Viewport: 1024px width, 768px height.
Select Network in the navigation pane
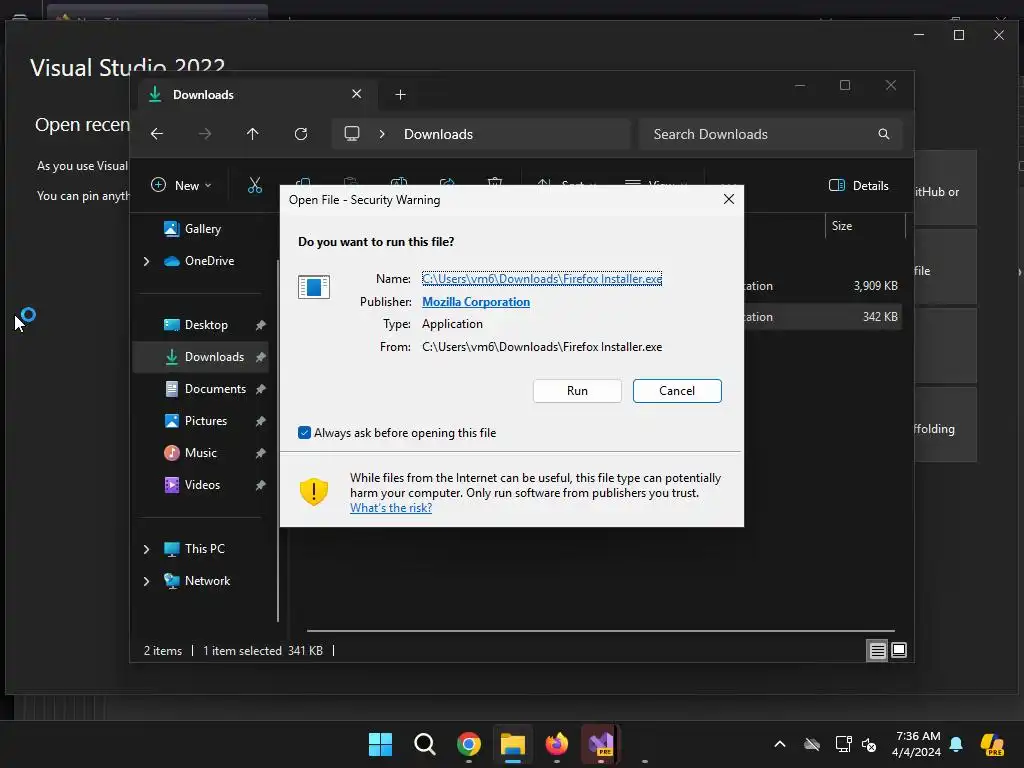(x=207, y=581)
